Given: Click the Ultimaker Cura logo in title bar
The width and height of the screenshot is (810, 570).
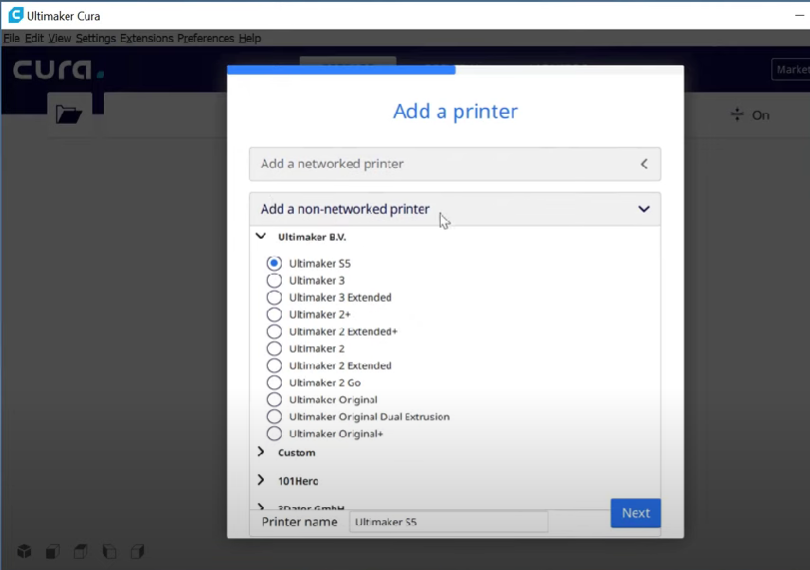Looking at the screenshot, I should [16, 16].
